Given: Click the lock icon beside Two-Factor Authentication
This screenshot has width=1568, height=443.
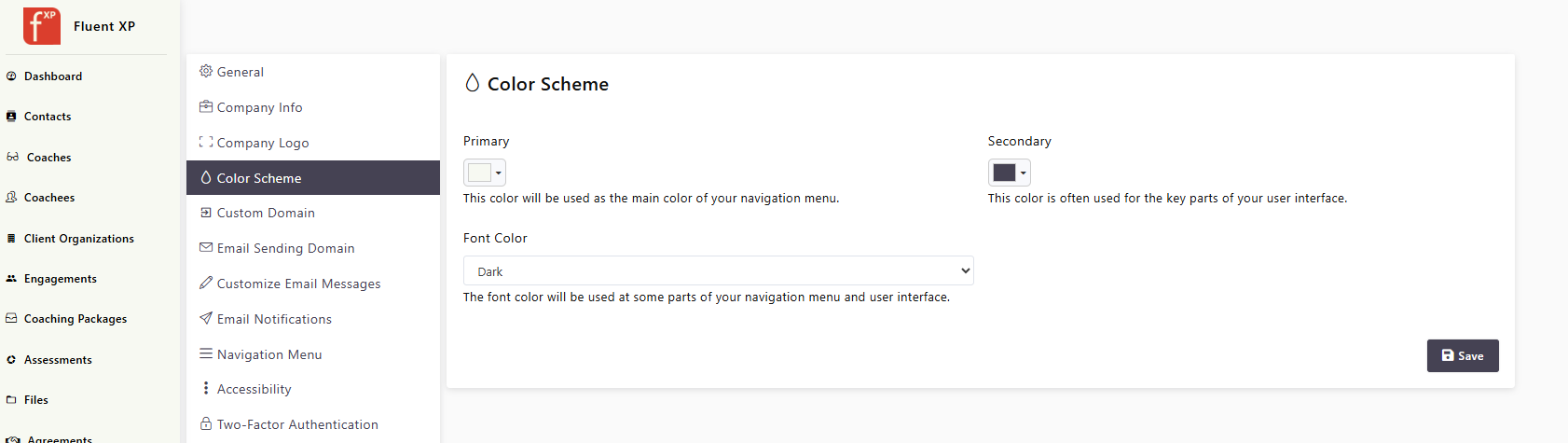Looking at the screenshot, I should 206,423.
